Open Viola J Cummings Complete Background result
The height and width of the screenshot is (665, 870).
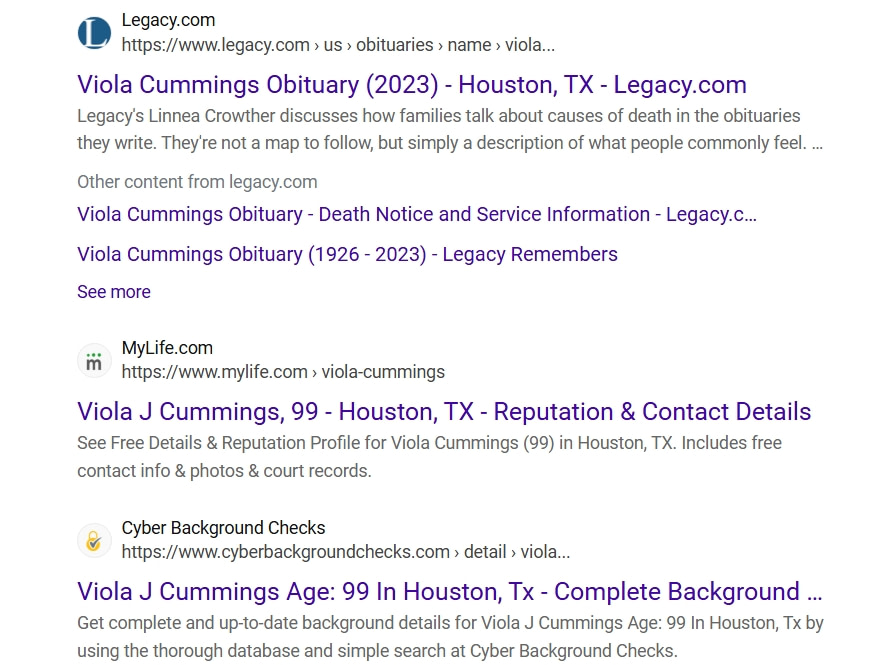tap(449, 592)
